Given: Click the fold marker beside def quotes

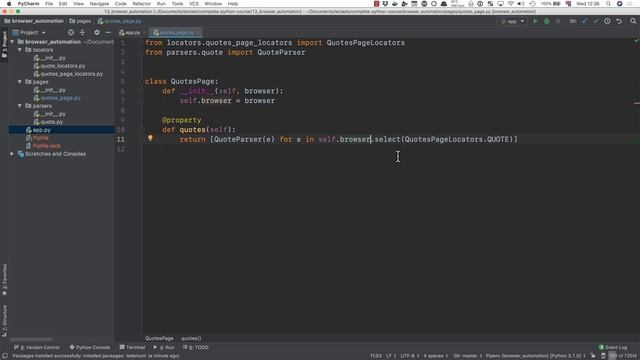Looking at the screenshot, I should [x=142, y=130].
